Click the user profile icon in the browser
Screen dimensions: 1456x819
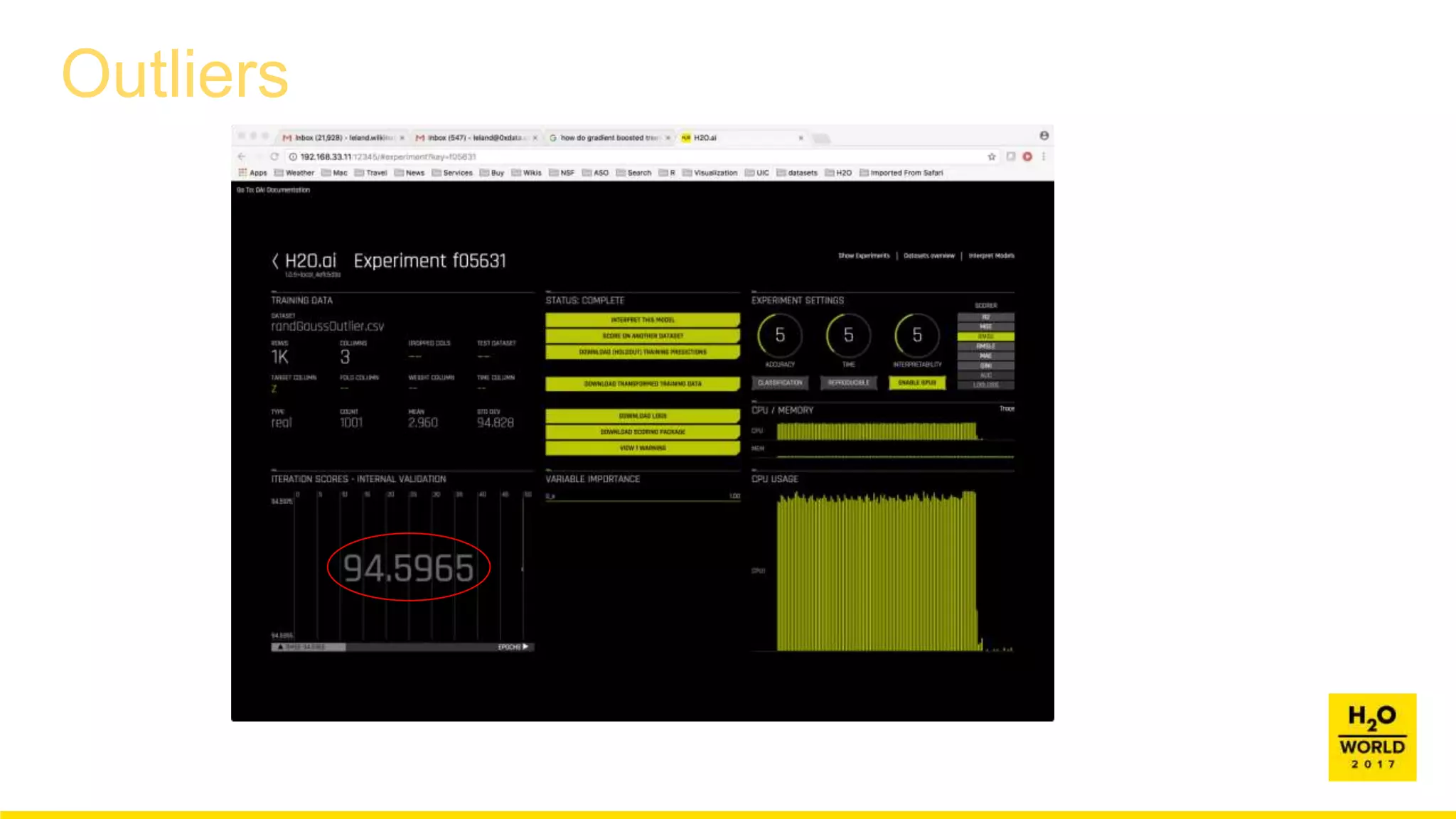1044,136
